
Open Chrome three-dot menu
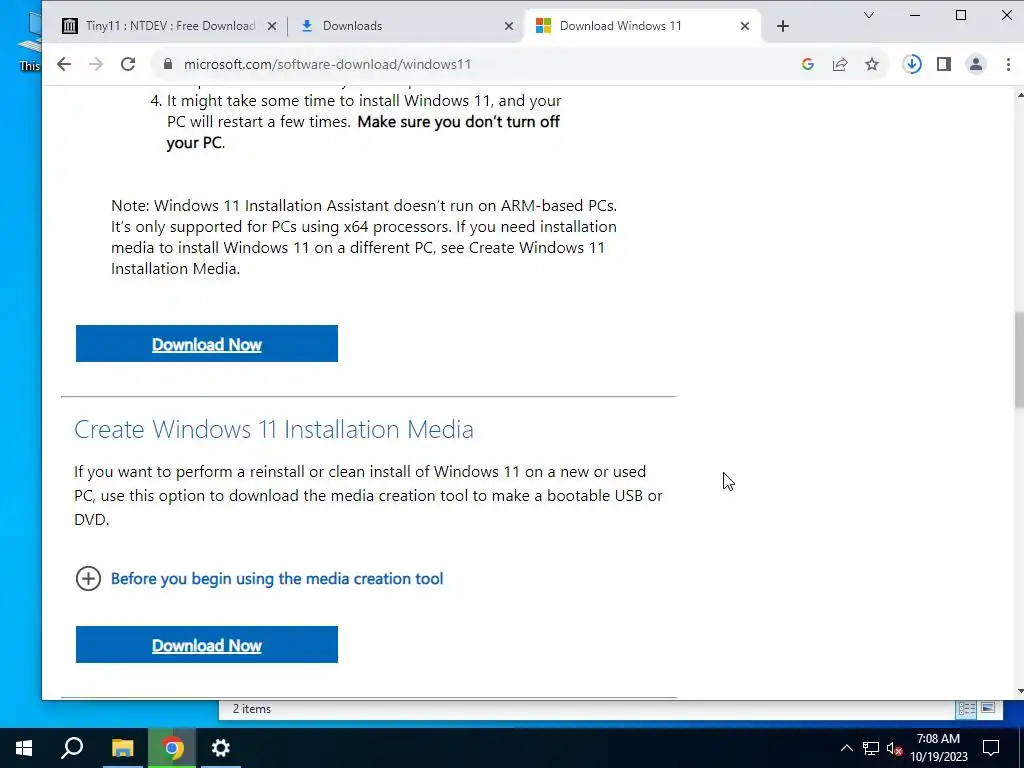point(1008,64)
